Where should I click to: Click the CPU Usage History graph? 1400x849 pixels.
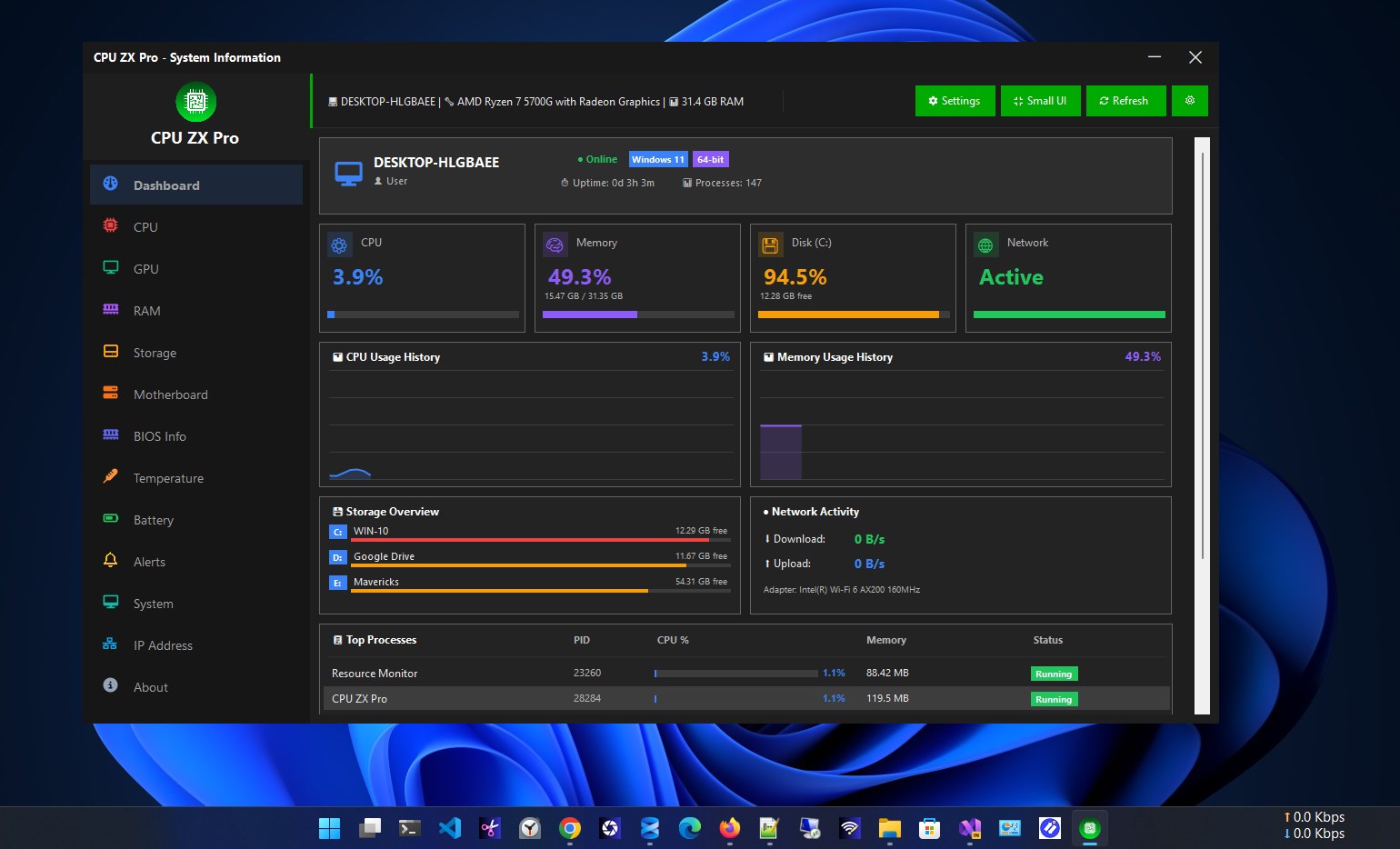pos(530,425)
